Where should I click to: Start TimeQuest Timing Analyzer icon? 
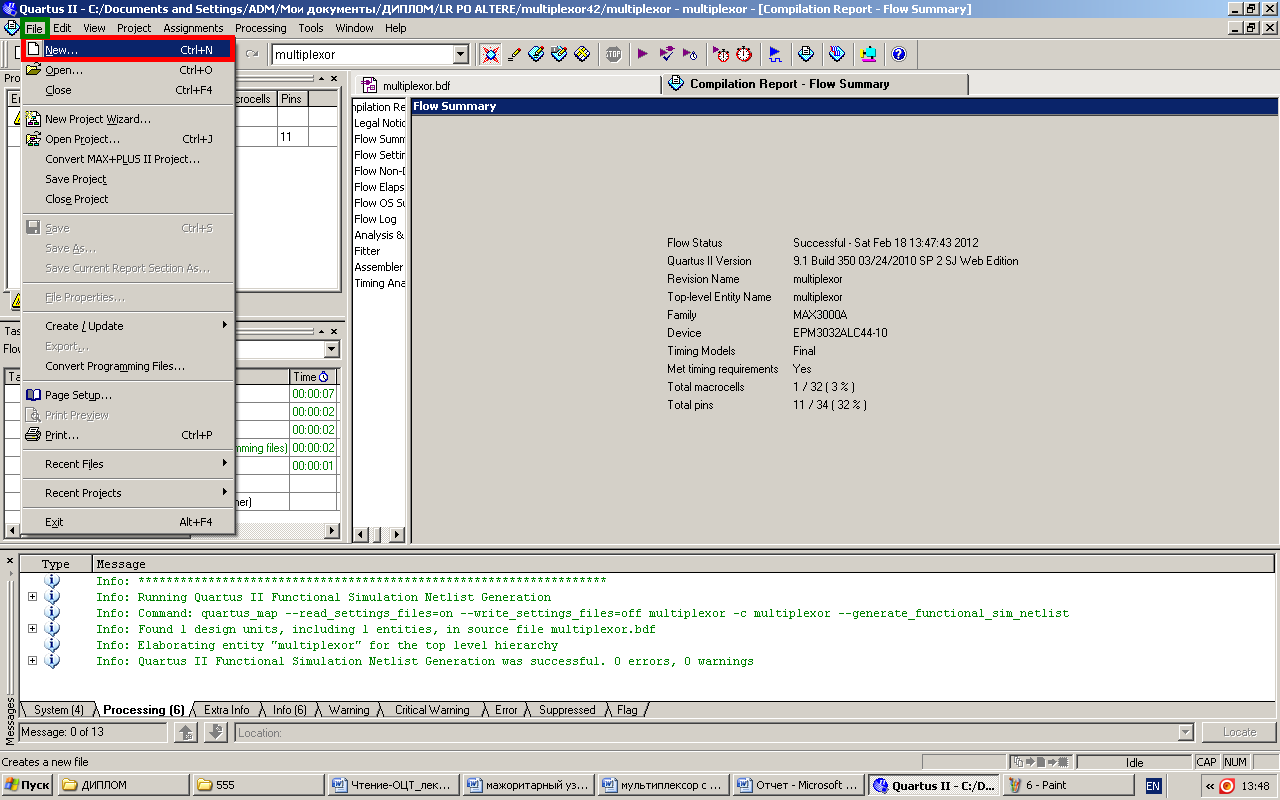click(x=720, y=54)
